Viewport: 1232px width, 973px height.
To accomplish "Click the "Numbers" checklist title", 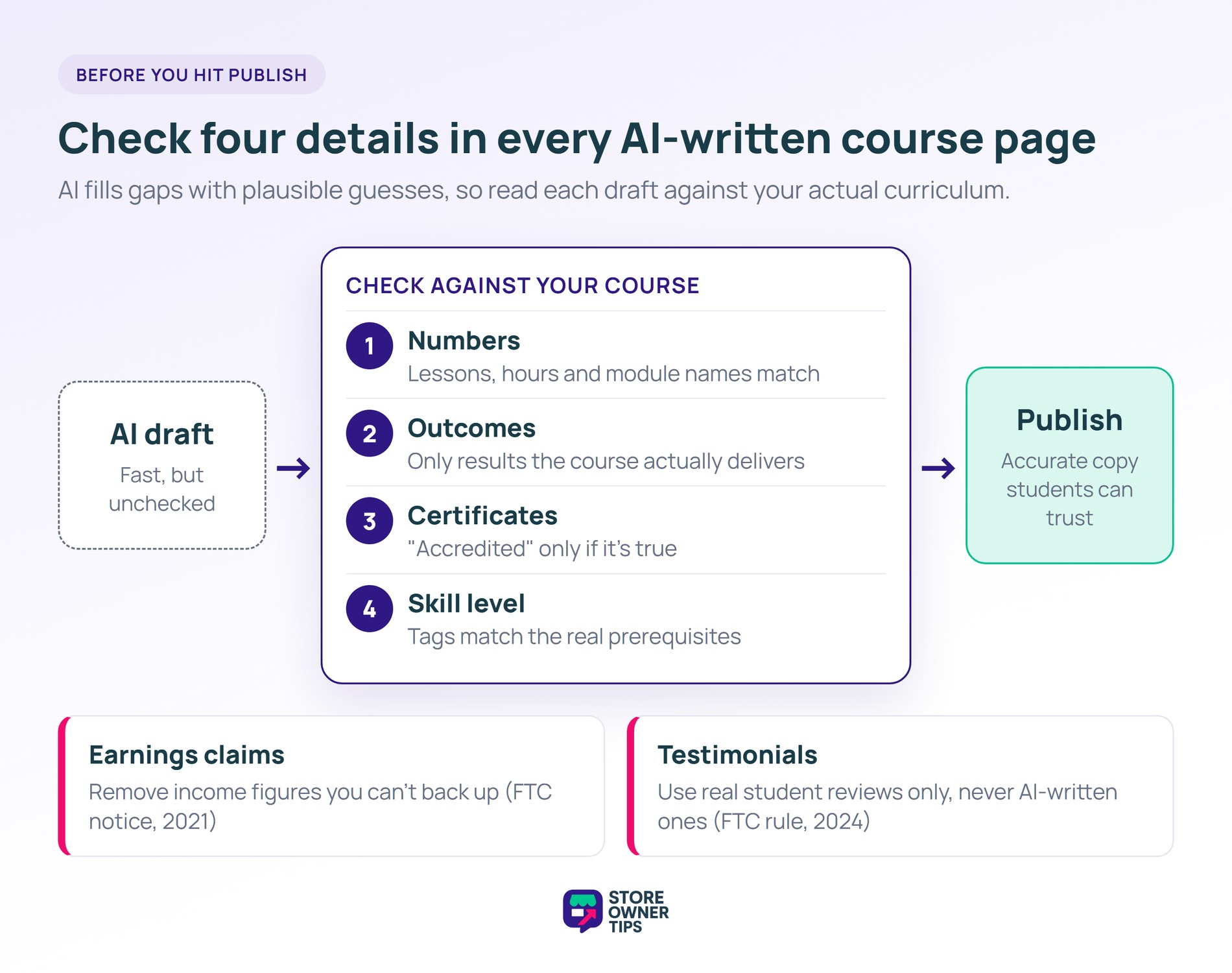I will point(464,341).
